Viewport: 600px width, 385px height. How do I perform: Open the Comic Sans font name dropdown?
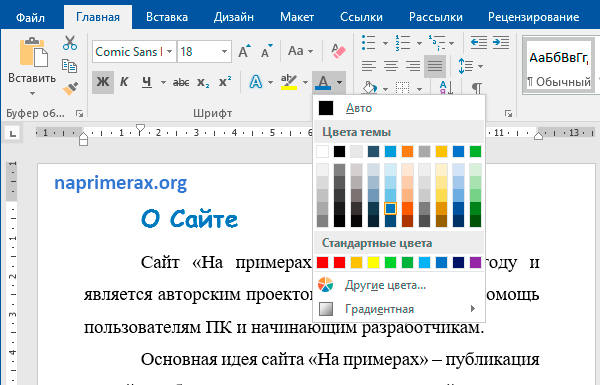tap(170, 51)
